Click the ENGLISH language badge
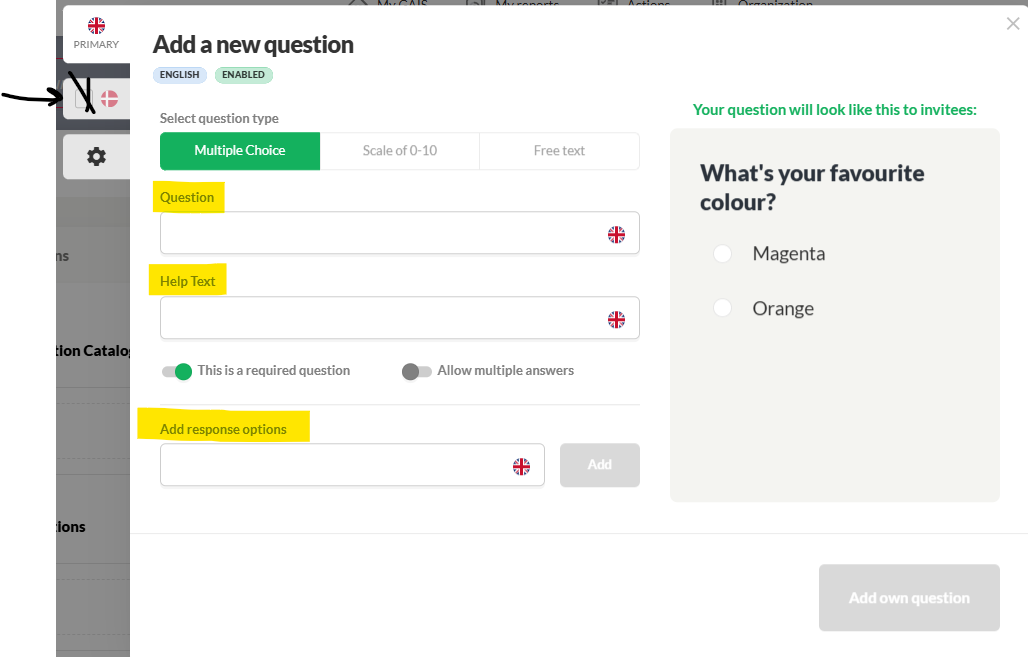Screen dimensions: 1028x657 coord(180,75)
